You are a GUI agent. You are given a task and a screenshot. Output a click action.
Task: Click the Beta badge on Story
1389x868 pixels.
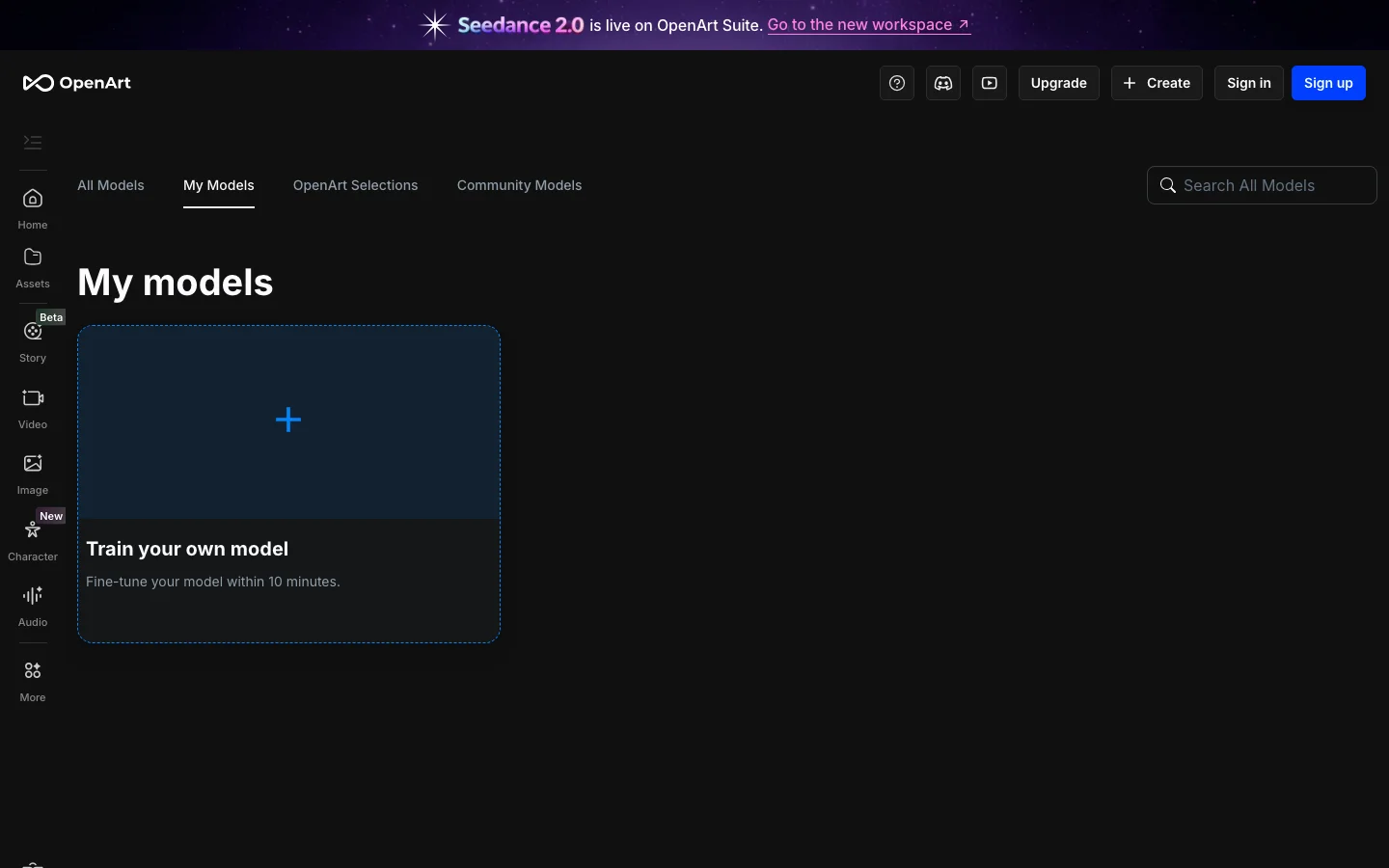point(51,317)
